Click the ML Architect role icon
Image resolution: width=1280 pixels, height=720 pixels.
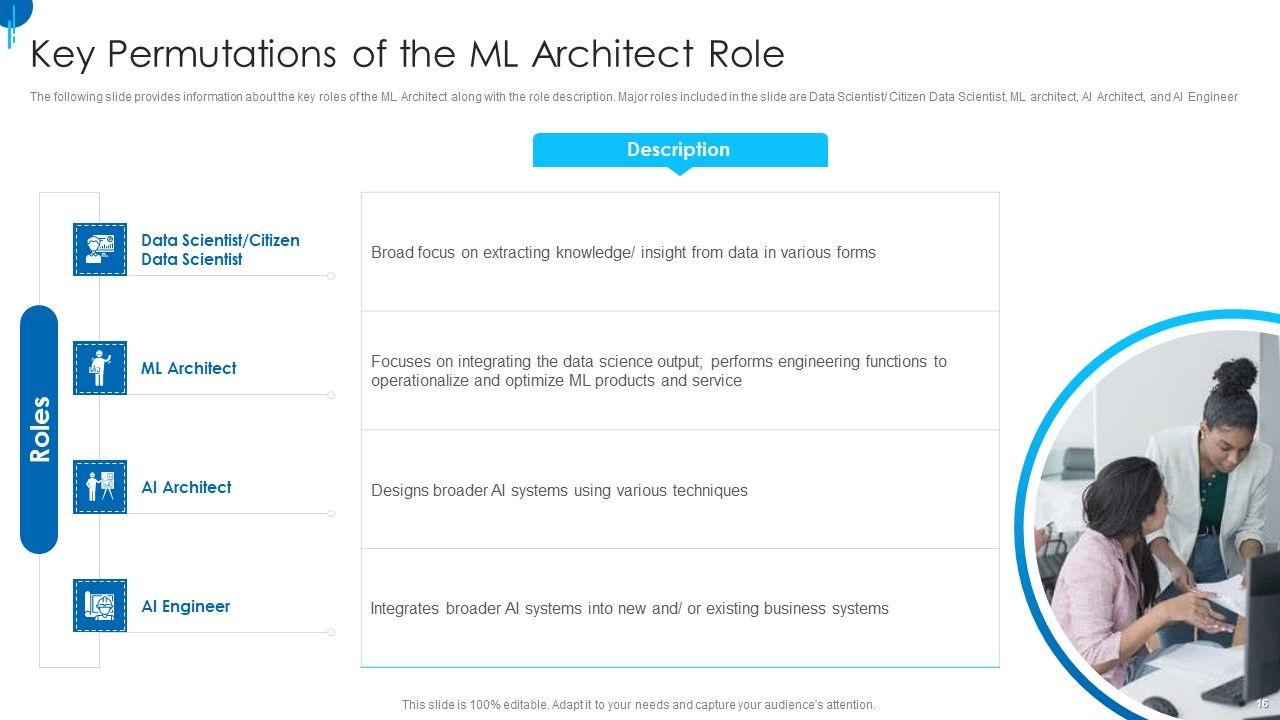click(100, 368)
